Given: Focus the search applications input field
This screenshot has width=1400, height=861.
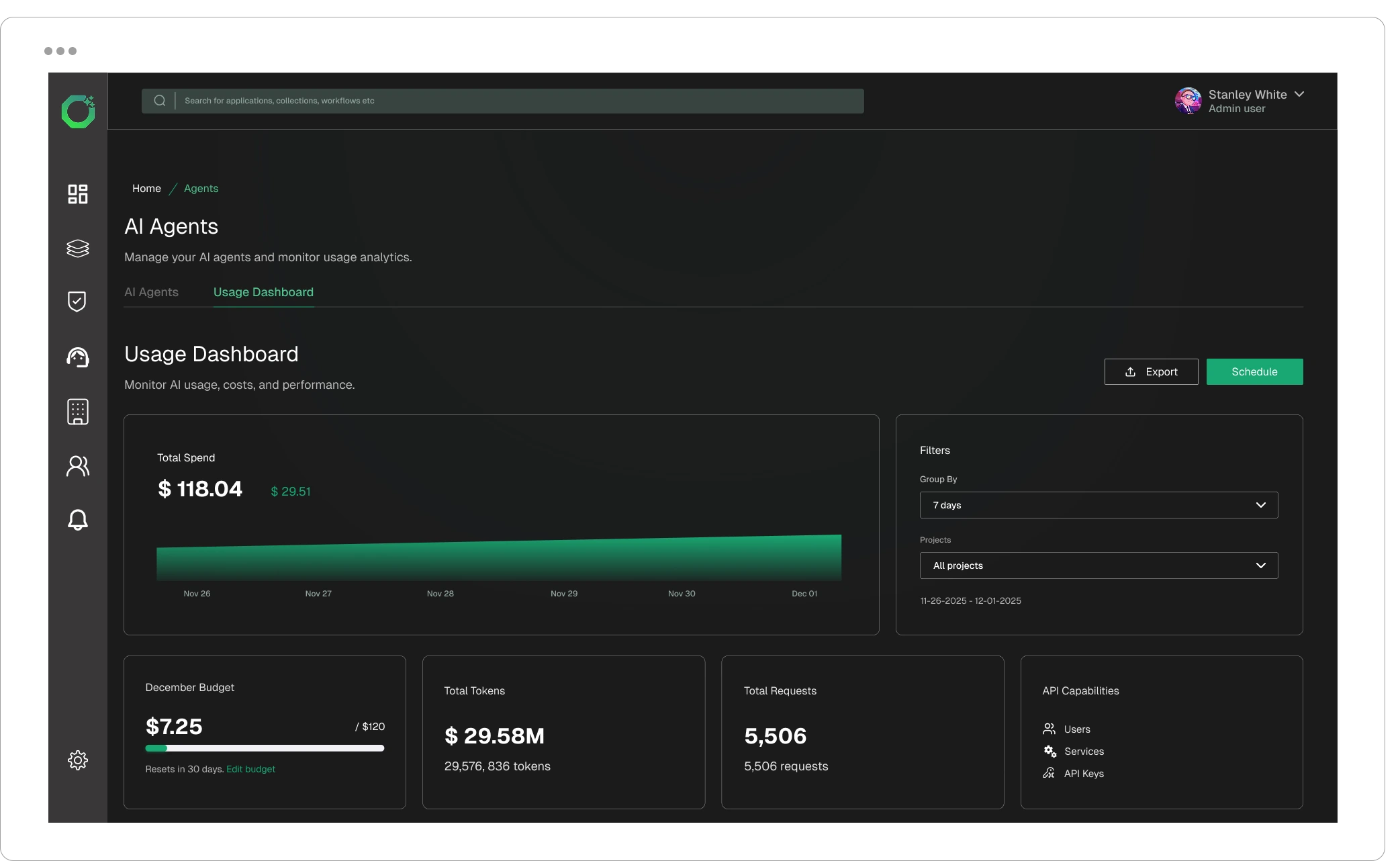Looking at the screenshot, I should pyautogui.click(x=502, y=101).
